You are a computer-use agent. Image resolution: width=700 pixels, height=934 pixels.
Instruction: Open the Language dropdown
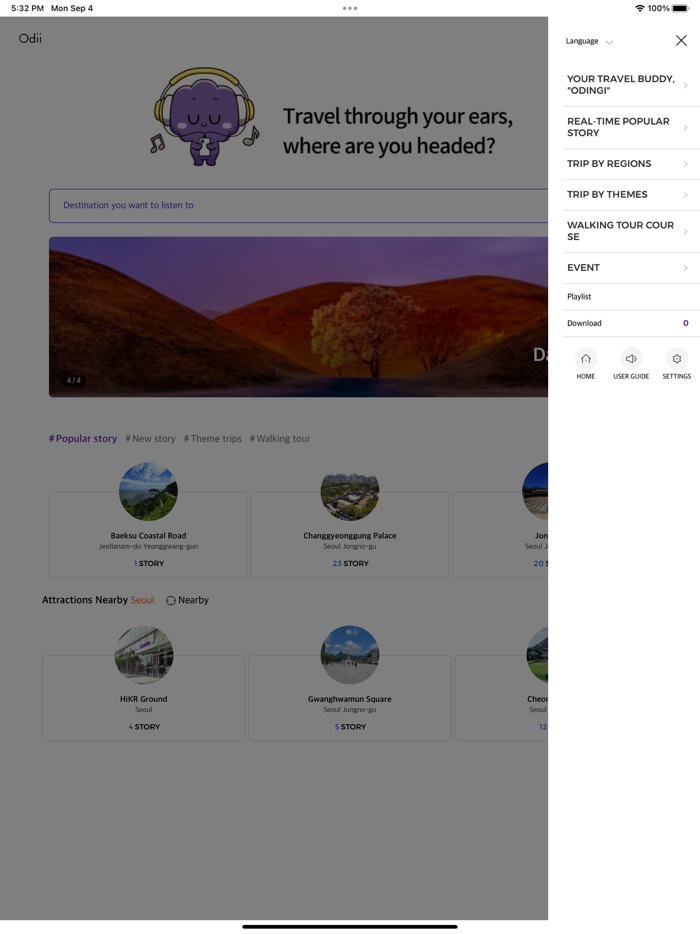tap(589, 41)
